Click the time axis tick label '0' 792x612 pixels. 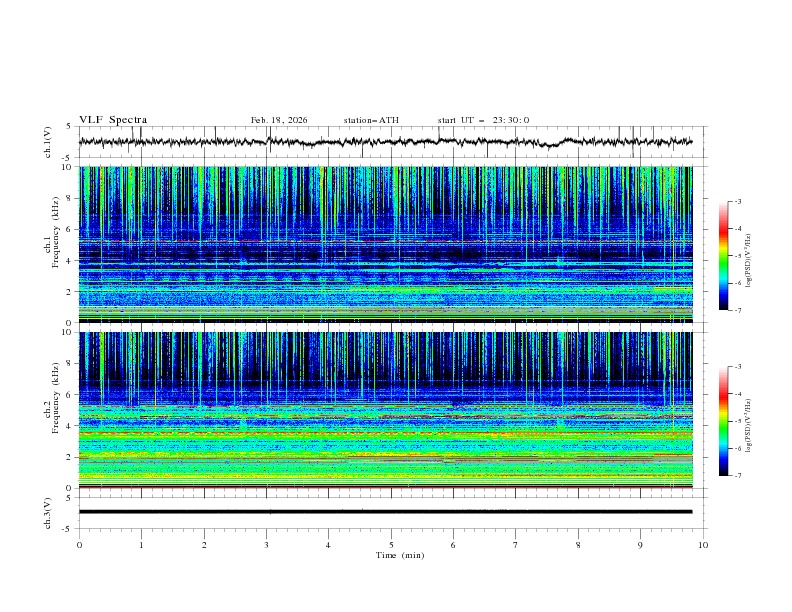tap(79, 545)
